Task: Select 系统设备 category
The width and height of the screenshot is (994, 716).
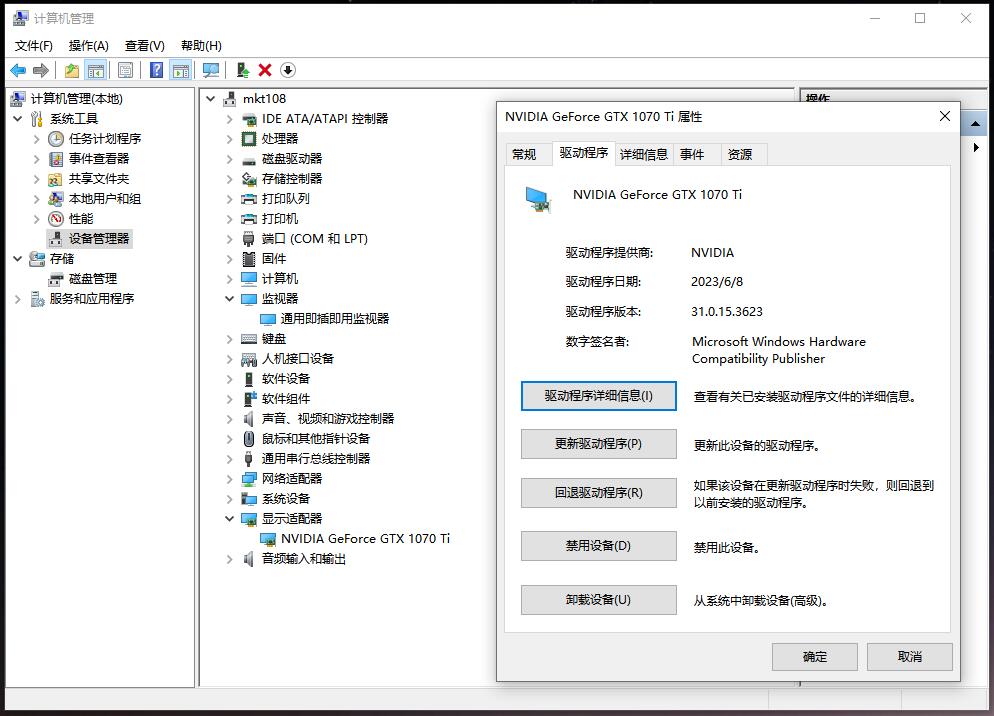Action: [x=285, y=499]
